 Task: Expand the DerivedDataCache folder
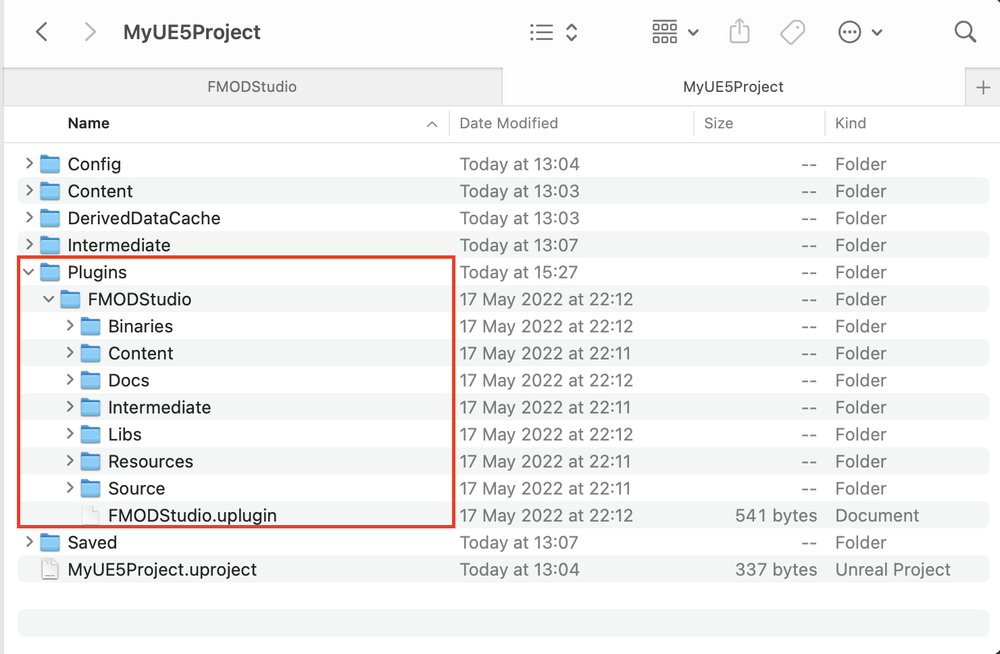click(x=29, y=218)
